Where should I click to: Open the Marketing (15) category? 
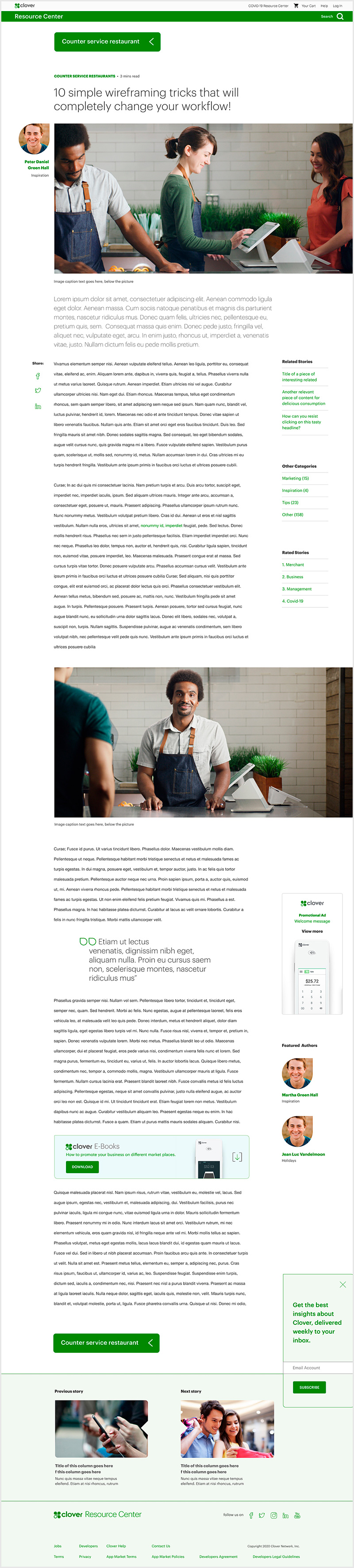click(296, 478)
